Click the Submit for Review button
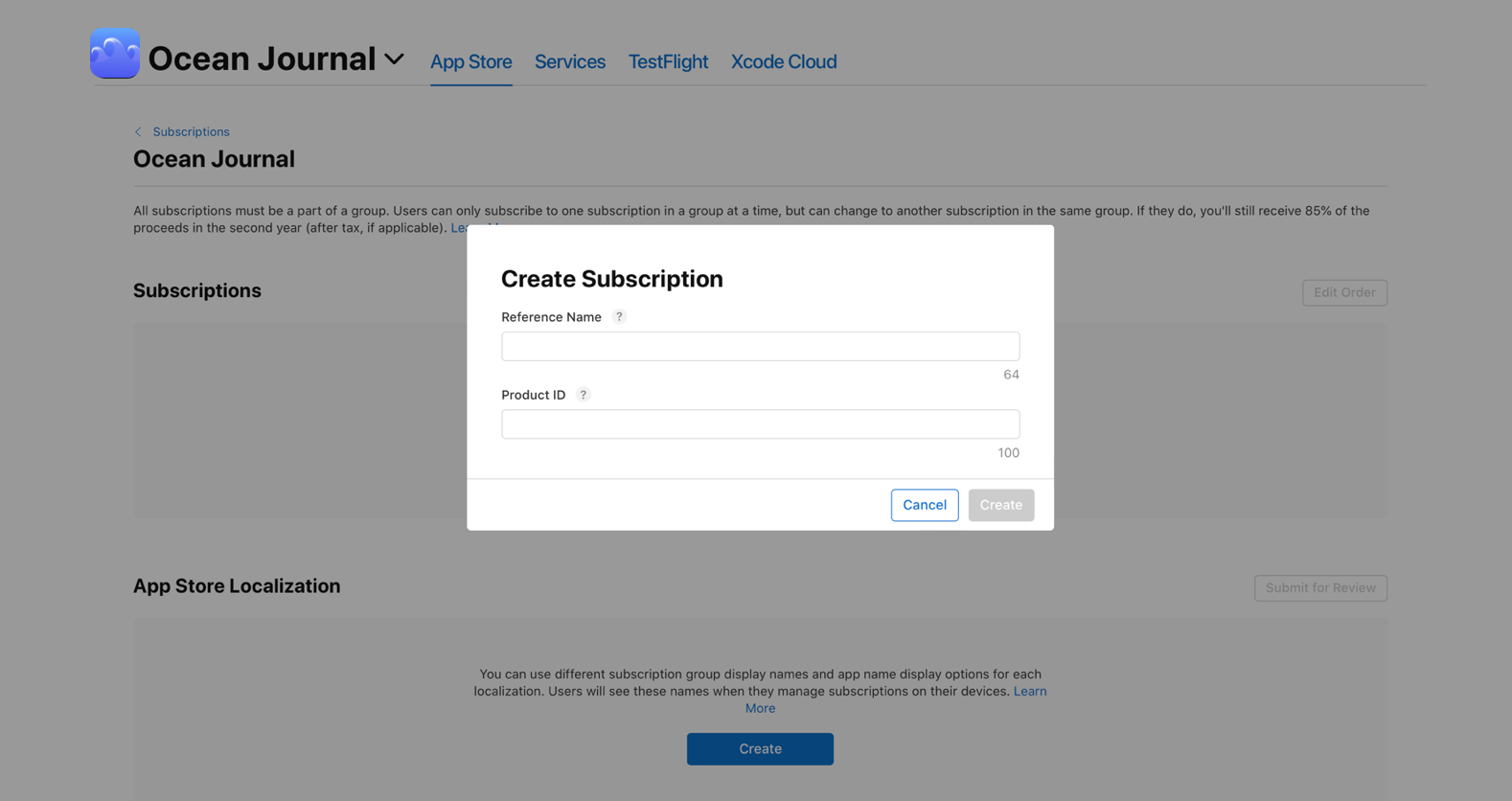 click(x=1320, y=587)
